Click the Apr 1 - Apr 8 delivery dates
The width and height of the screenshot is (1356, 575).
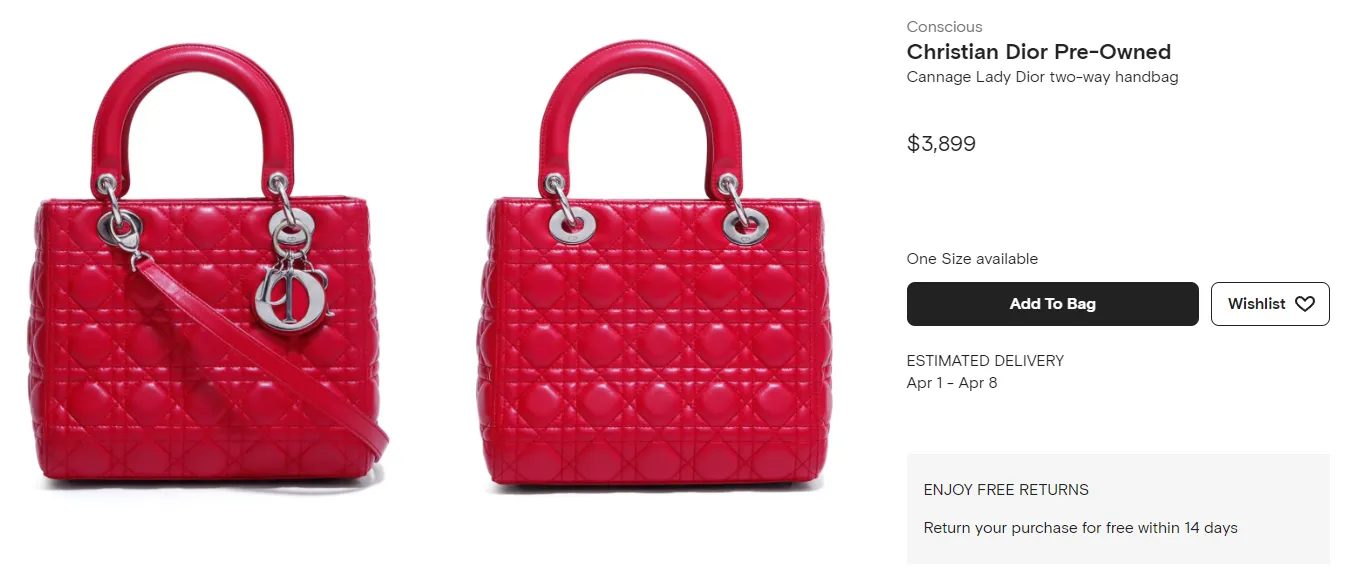point(951,383)
